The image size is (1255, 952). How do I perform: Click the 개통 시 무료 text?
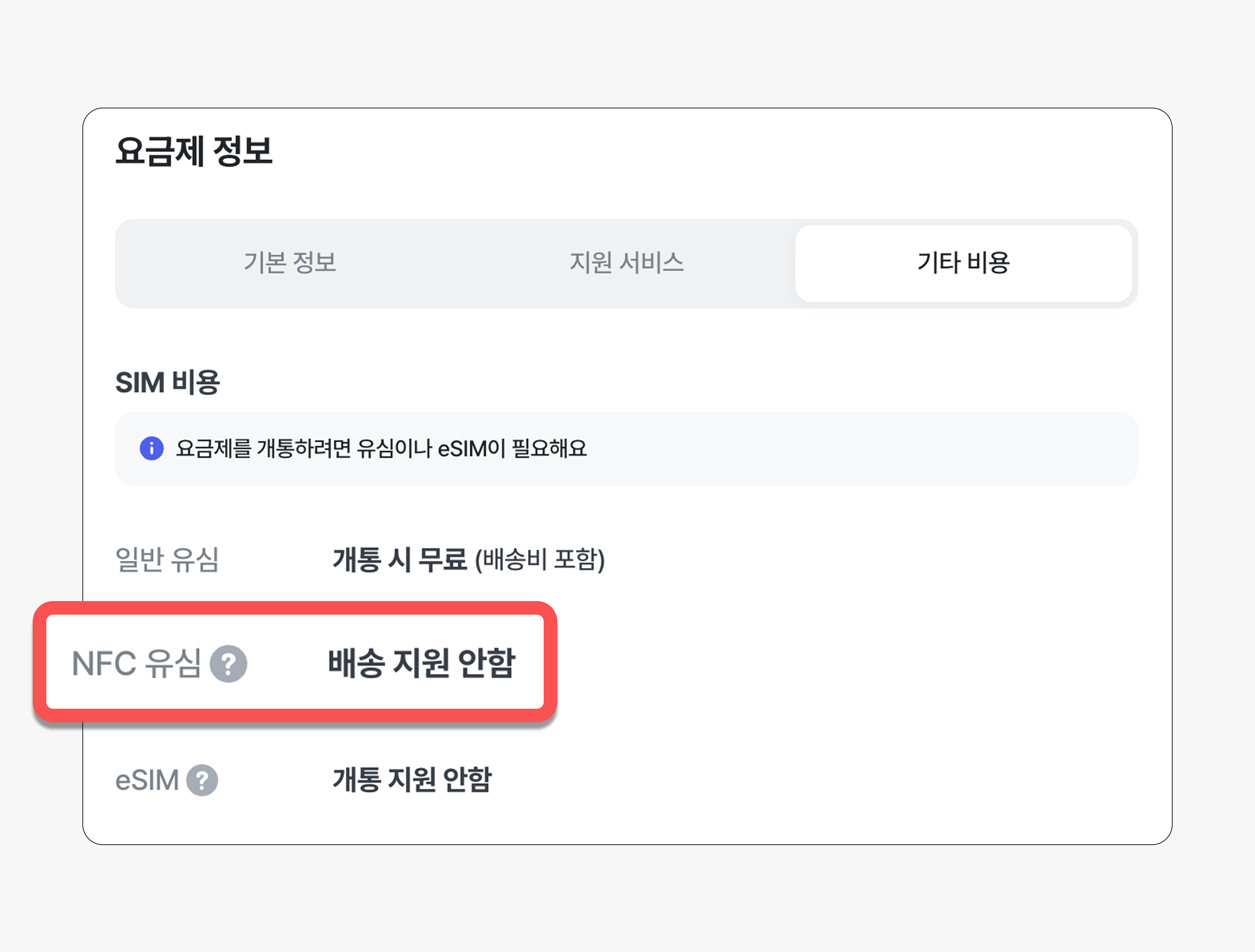pos(399,559)
